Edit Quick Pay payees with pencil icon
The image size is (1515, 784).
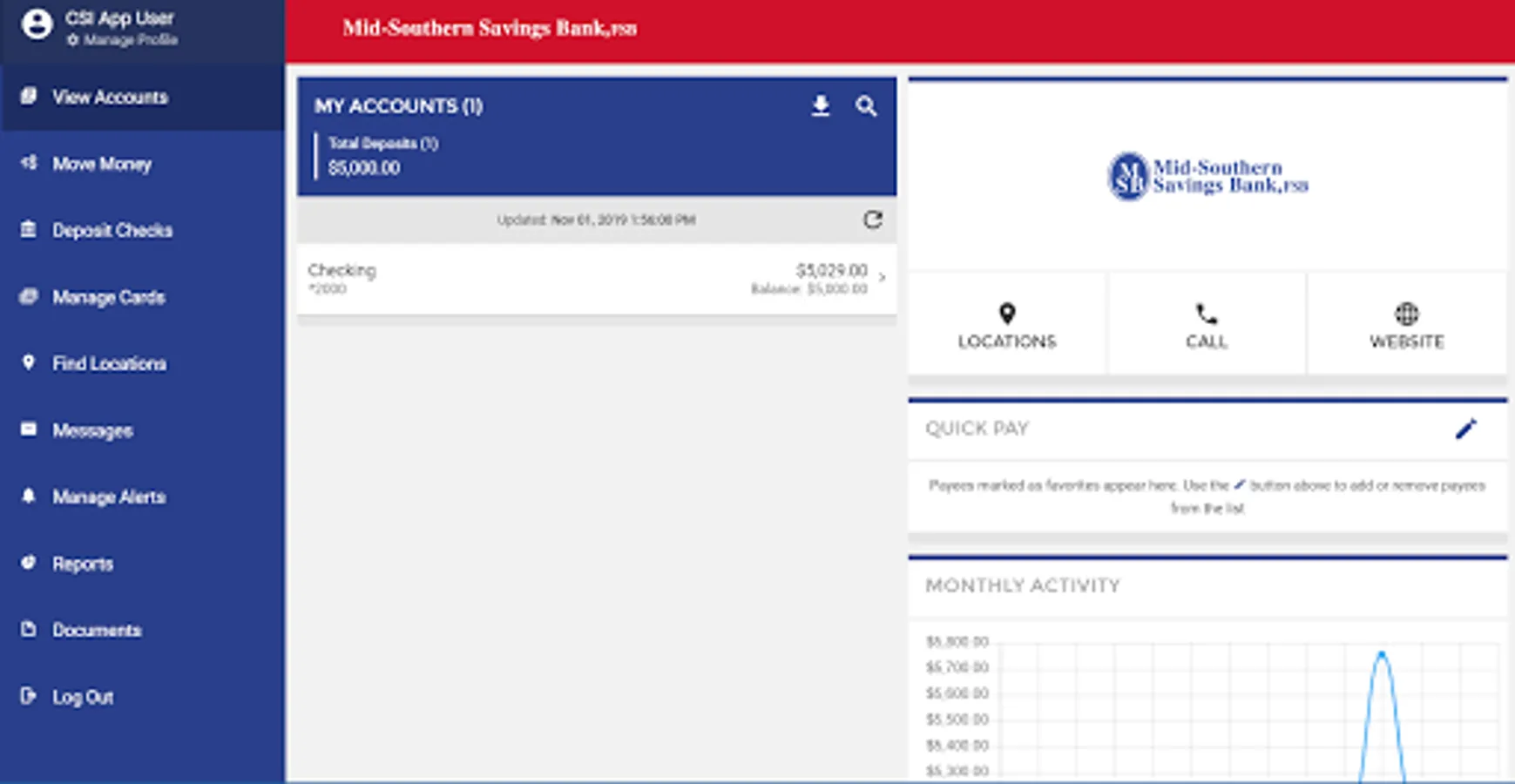click(x=1466, y=429)
